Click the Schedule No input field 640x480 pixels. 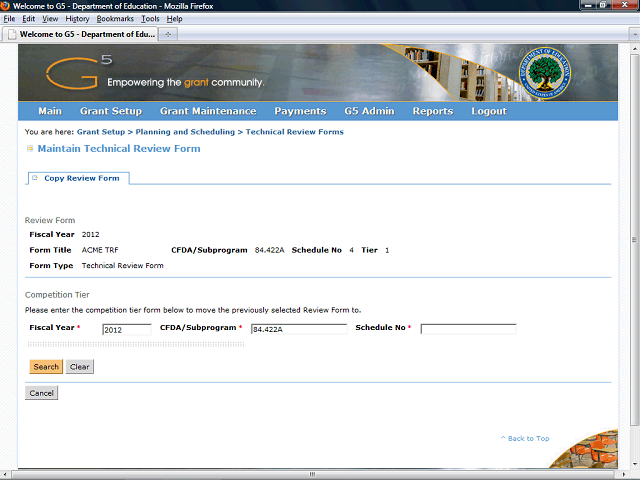tap(468, 329)
